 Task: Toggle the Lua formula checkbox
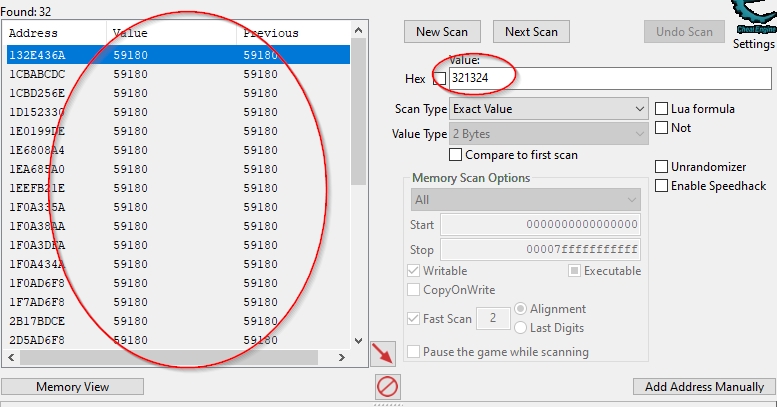pyautogui.click(x=662, y=108)
